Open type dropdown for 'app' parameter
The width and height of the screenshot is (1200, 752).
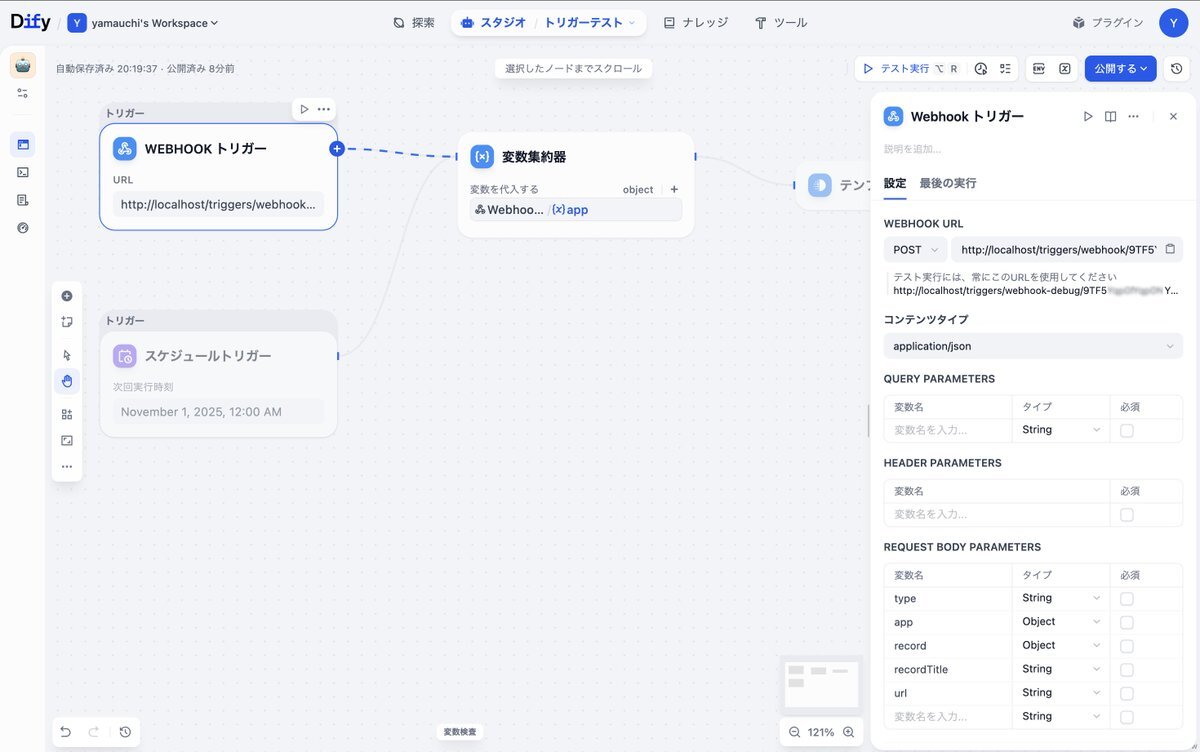coord(1061,622)
